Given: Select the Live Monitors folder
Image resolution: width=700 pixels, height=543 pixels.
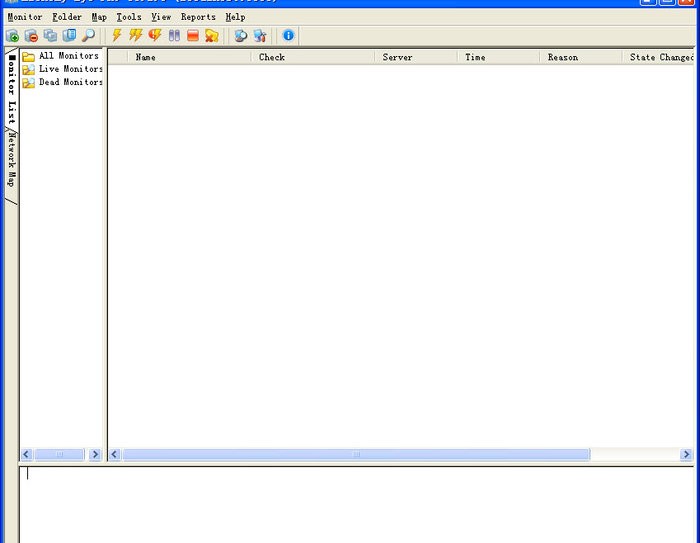Looking at the screenshot, I should (x=70, y=69).
